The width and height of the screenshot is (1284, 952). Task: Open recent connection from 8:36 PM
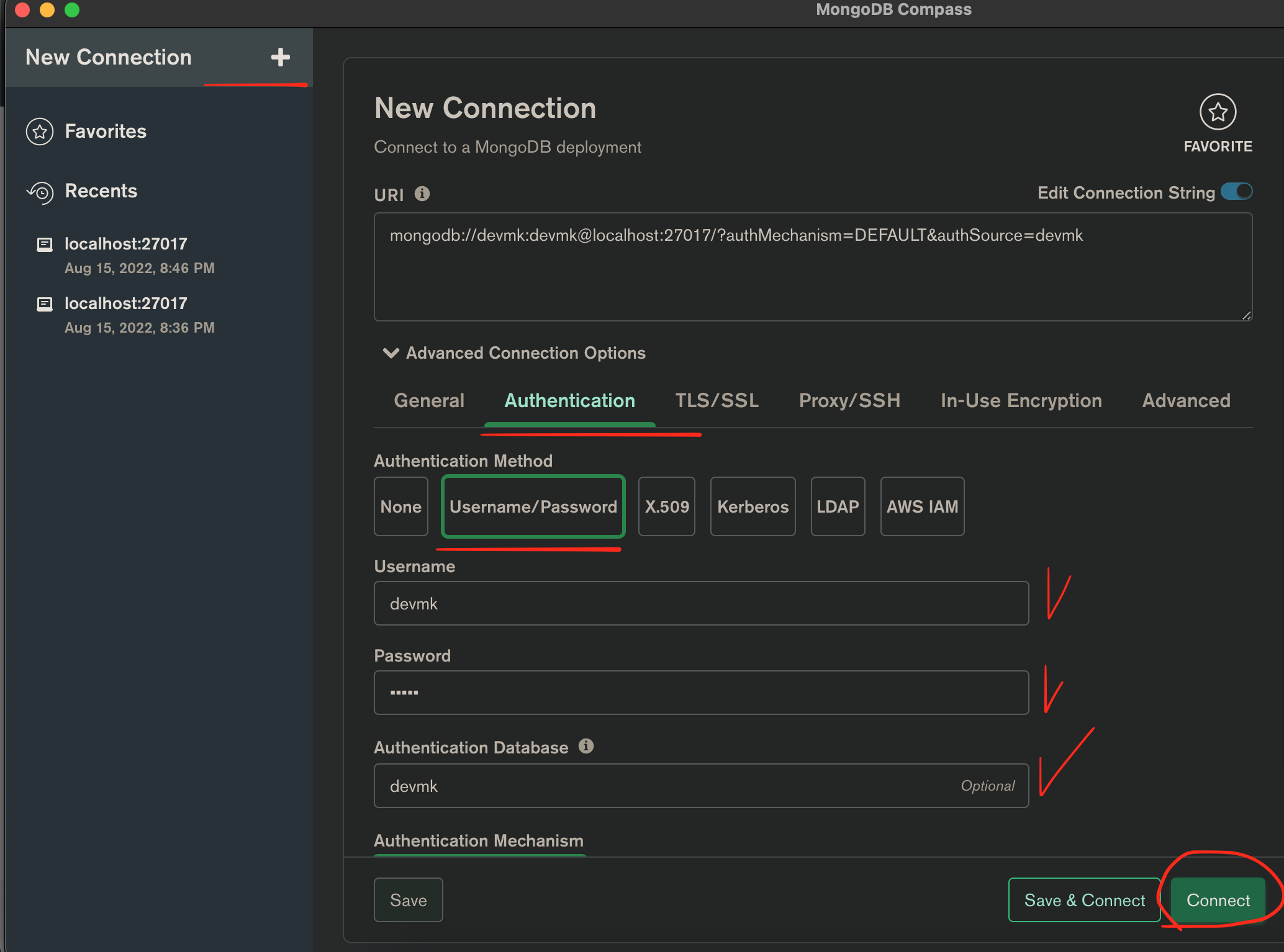click(126, 314)
